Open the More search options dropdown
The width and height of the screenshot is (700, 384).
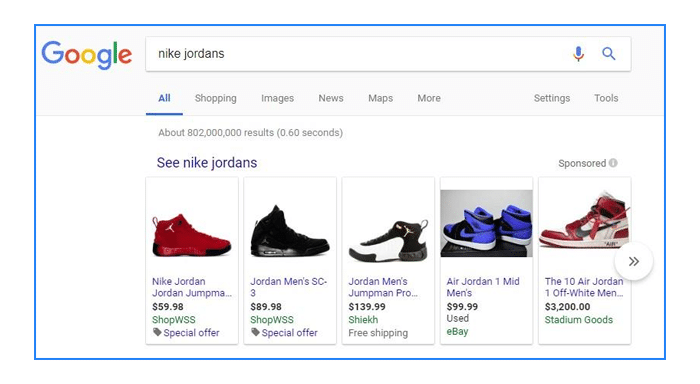tap(429, 98)
